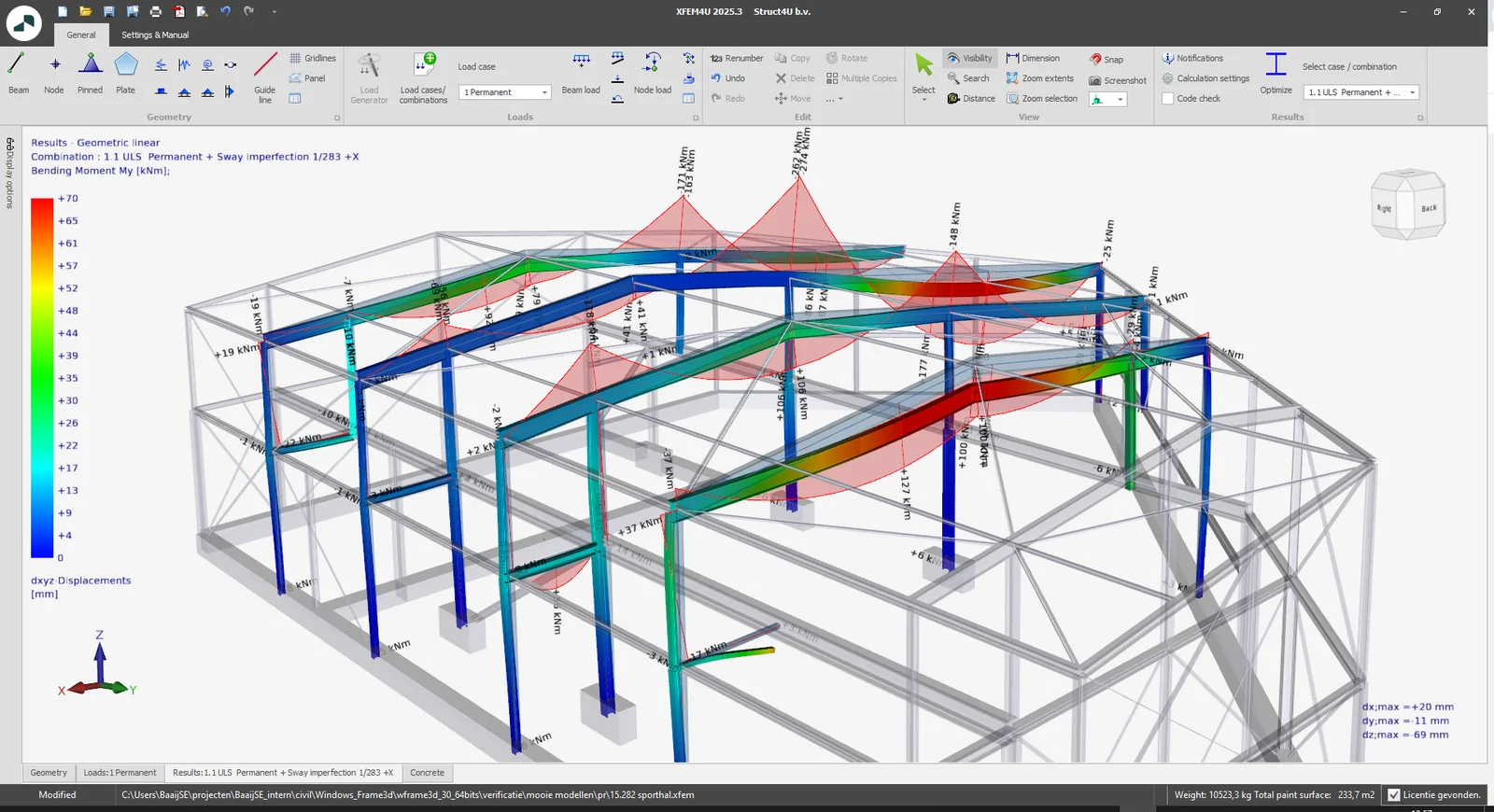This screenshot has height=812, width=1494.
Task: Open the Concrete bottom tab
Action: pyautogui.click(x=428, y=773)
